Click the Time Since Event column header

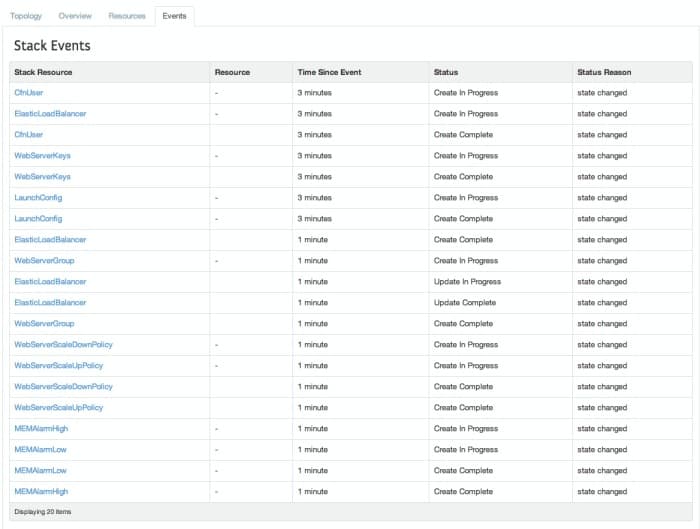point(329,72)
